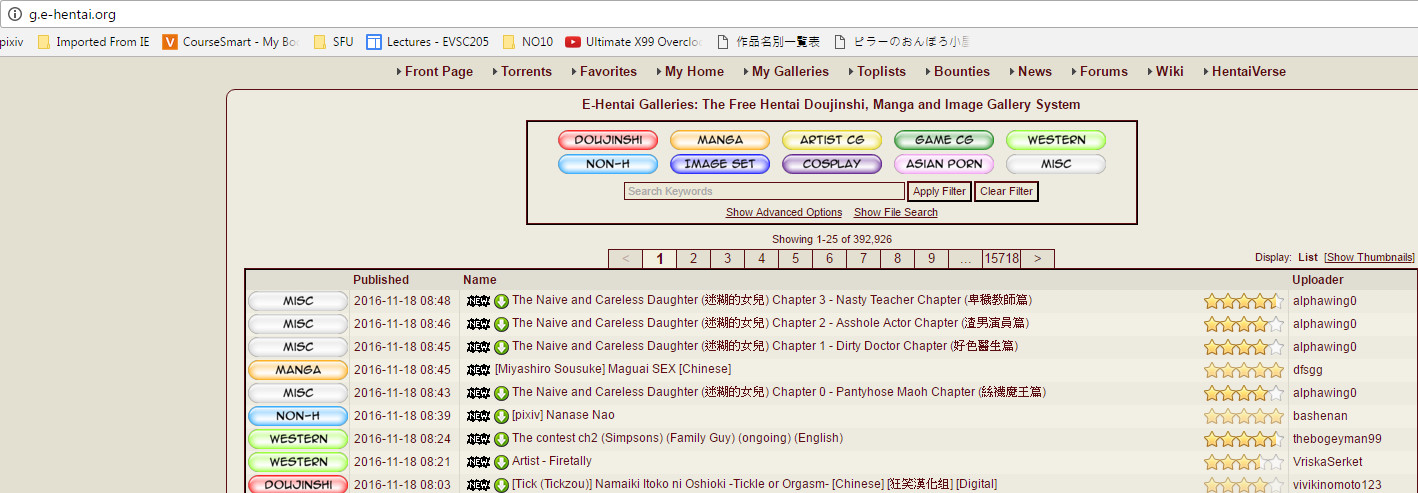Open the CourseSmart bookmark icon
1418x493 pixels.
click(x=170, y=42)
